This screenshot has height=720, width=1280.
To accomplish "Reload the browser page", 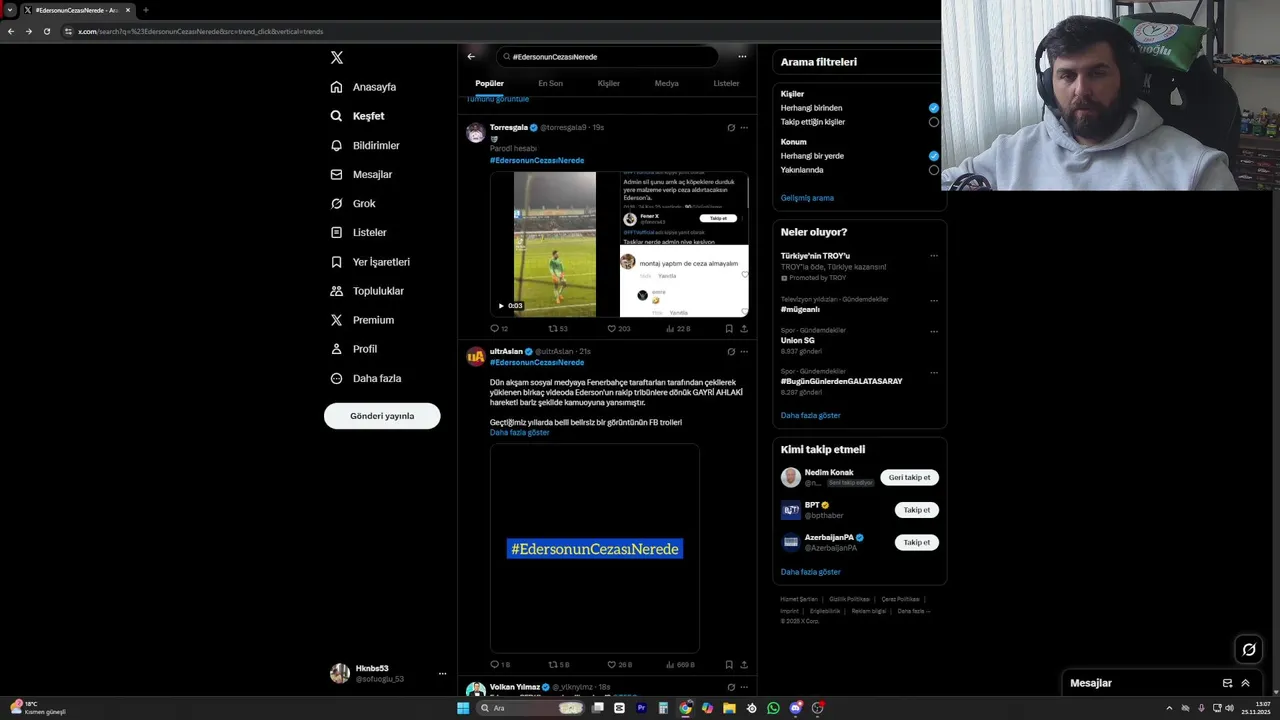I will point(46,31).
